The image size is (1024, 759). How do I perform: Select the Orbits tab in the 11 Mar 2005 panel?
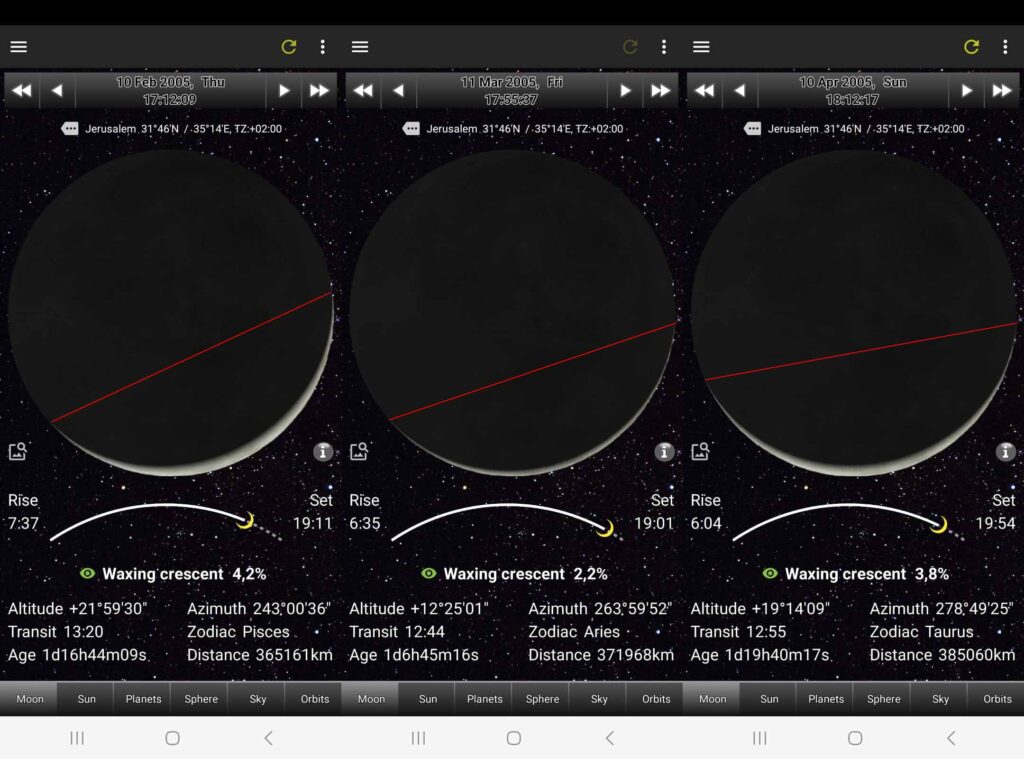pos(656,699)
